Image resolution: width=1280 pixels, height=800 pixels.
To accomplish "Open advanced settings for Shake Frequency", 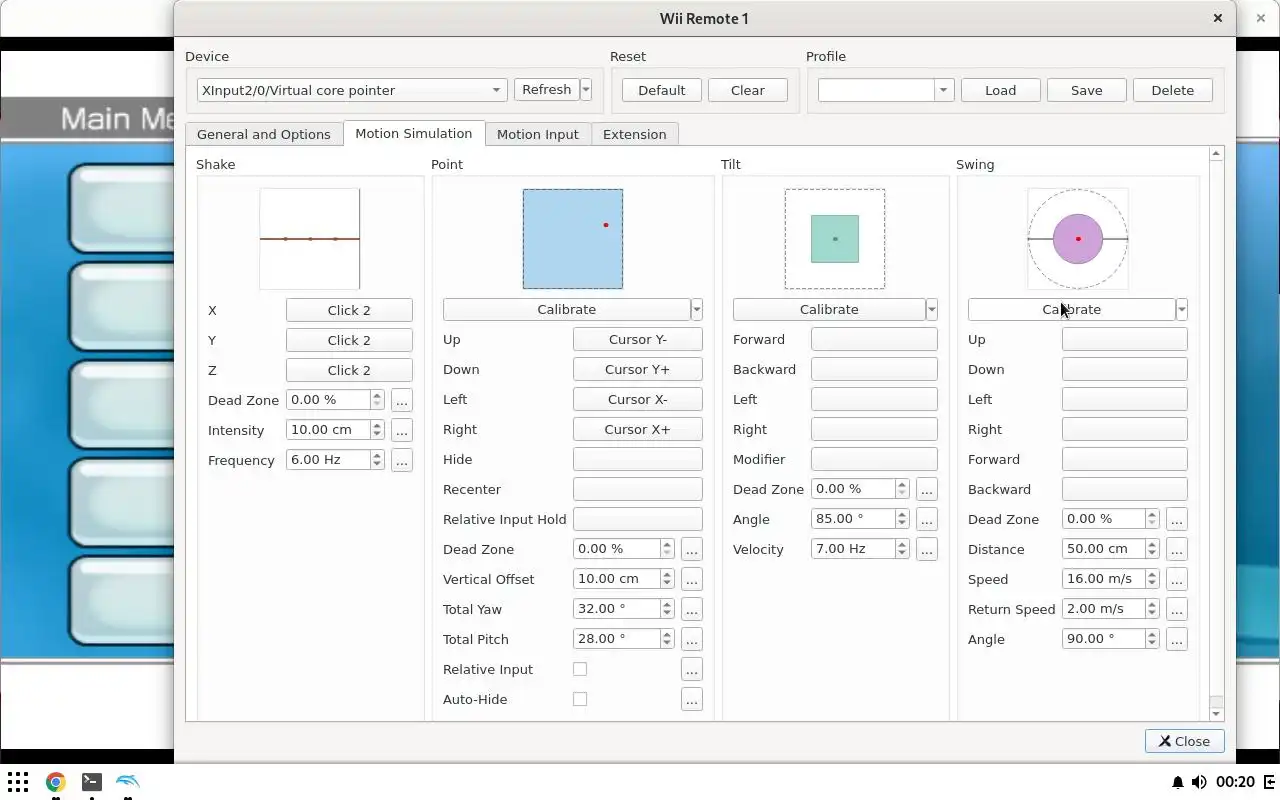I will point(402,460).
